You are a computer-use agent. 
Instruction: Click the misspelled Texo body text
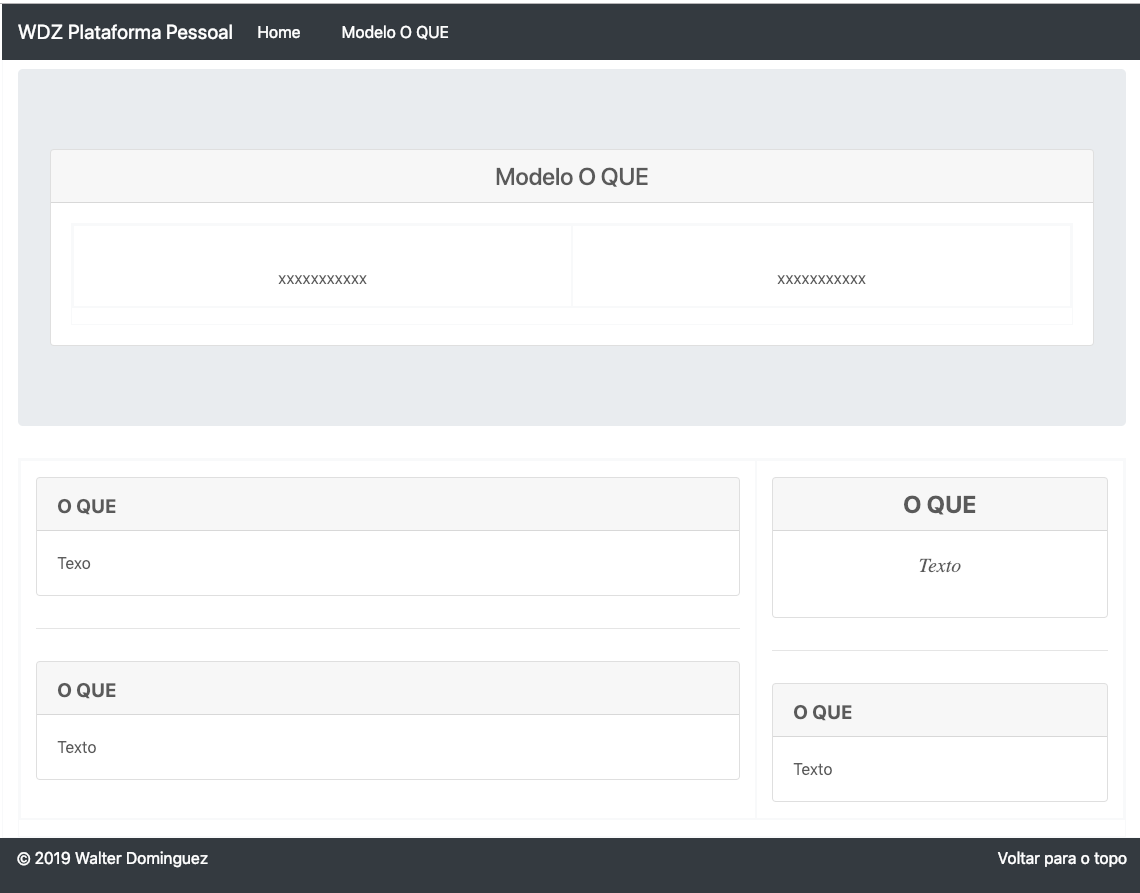click(74, 563)
